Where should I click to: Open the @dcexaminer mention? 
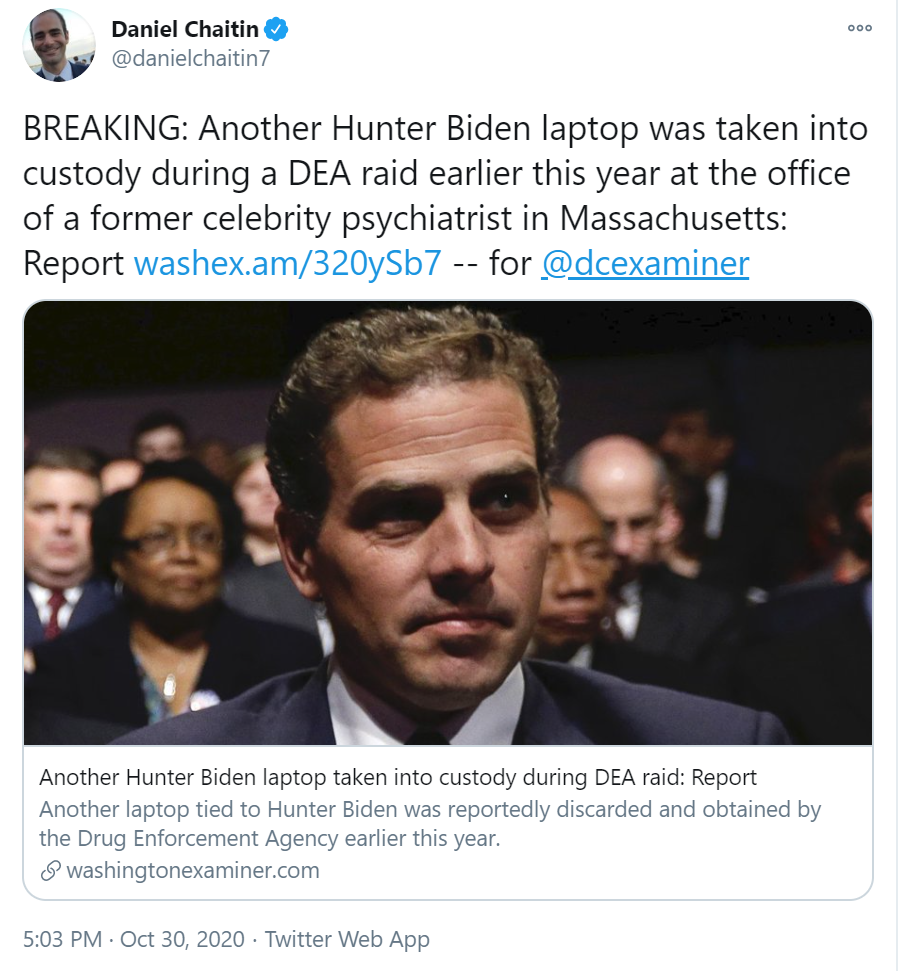coord(644,263)
